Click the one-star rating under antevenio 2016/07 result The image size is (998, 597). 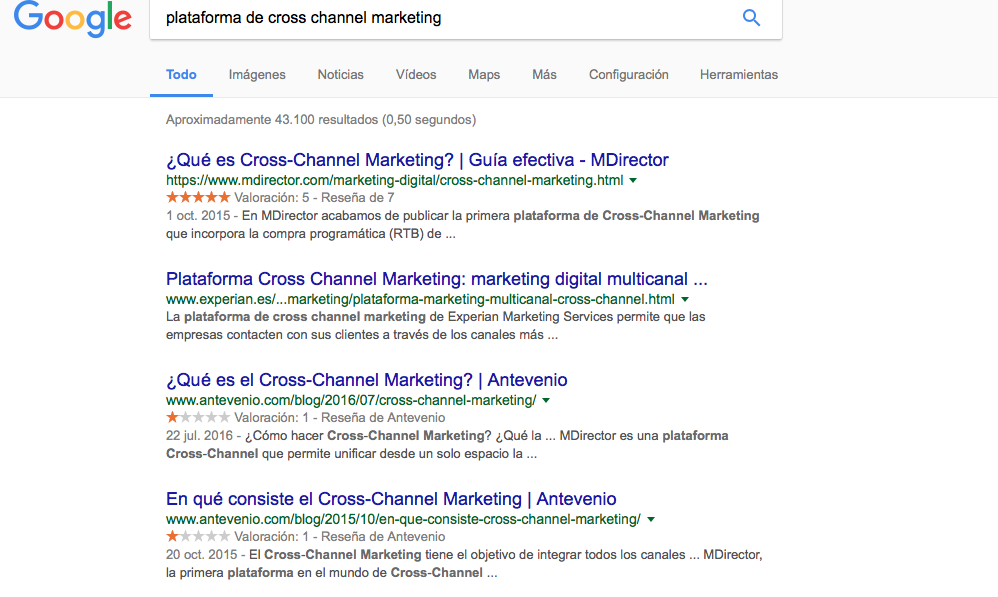(198, 418)
